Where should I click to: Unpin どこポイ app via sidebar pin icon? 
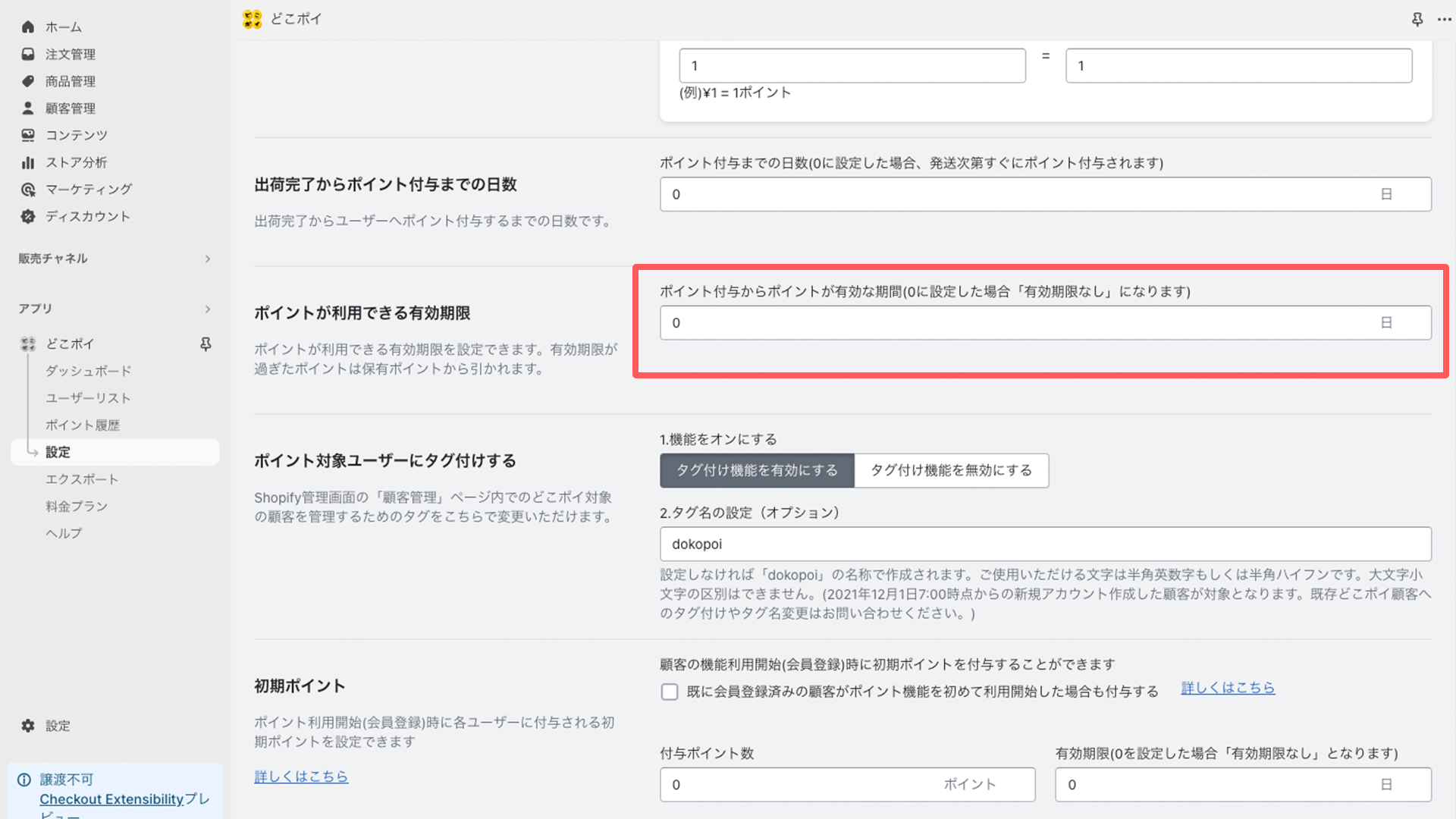click(206, 344)
